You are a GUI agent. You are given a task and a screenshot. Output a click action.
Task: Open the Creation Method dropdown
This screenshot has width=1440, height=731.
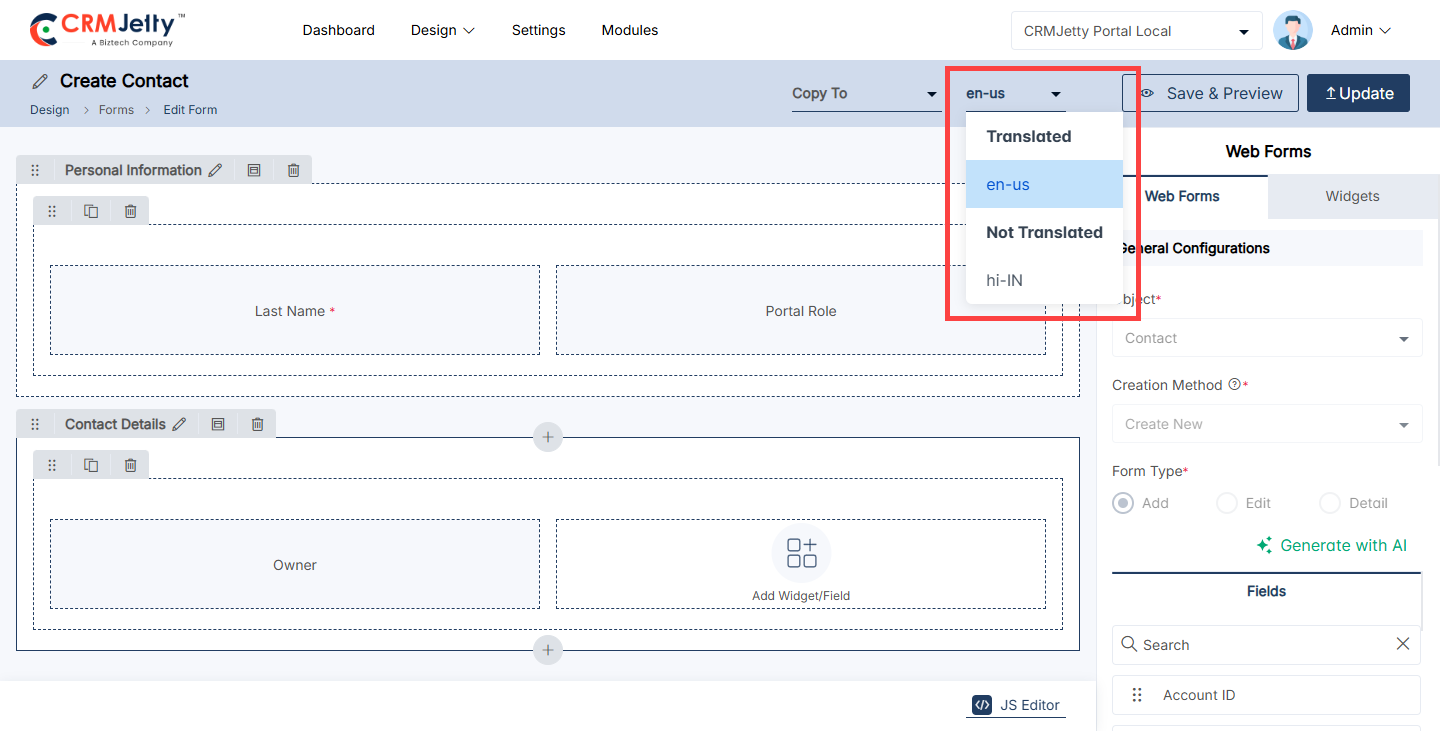click(1267, 424)
